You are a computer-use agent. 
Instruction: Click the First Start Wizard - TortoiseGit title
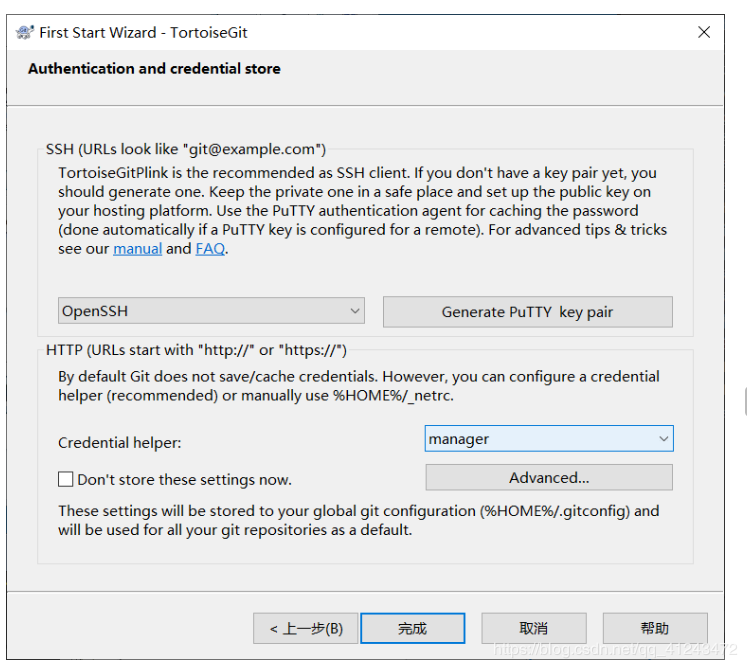143,32
